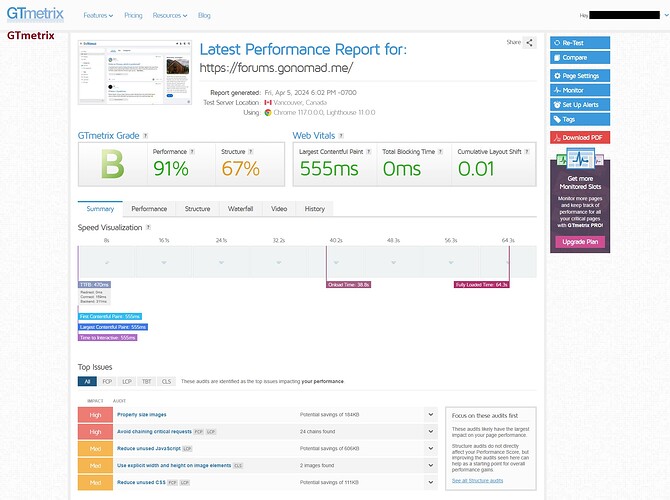Viewport: 670px width, 500px height.
Task: Click the Fully Loaded Time marker
Action: tap(482, 285)
